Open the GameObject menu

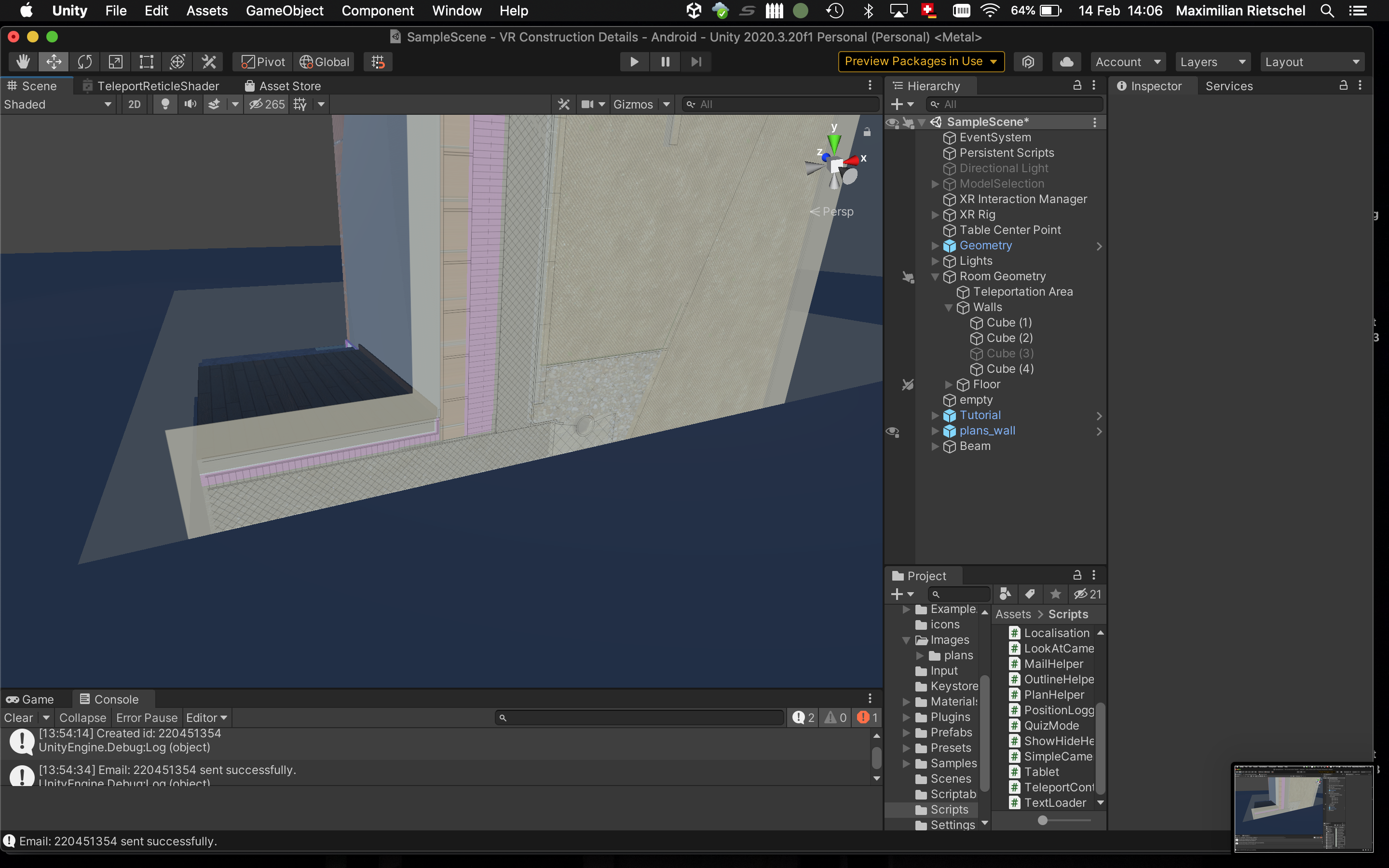click(284, 11)
